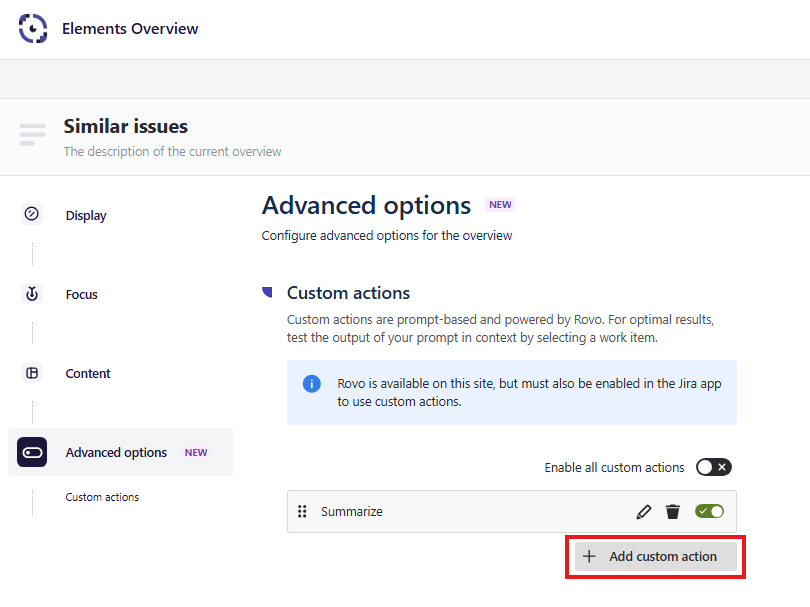The width and height of the screenshot is (810, 607).
Task: Grab the Summarize row drag handle
Action: tap(302, 512)
